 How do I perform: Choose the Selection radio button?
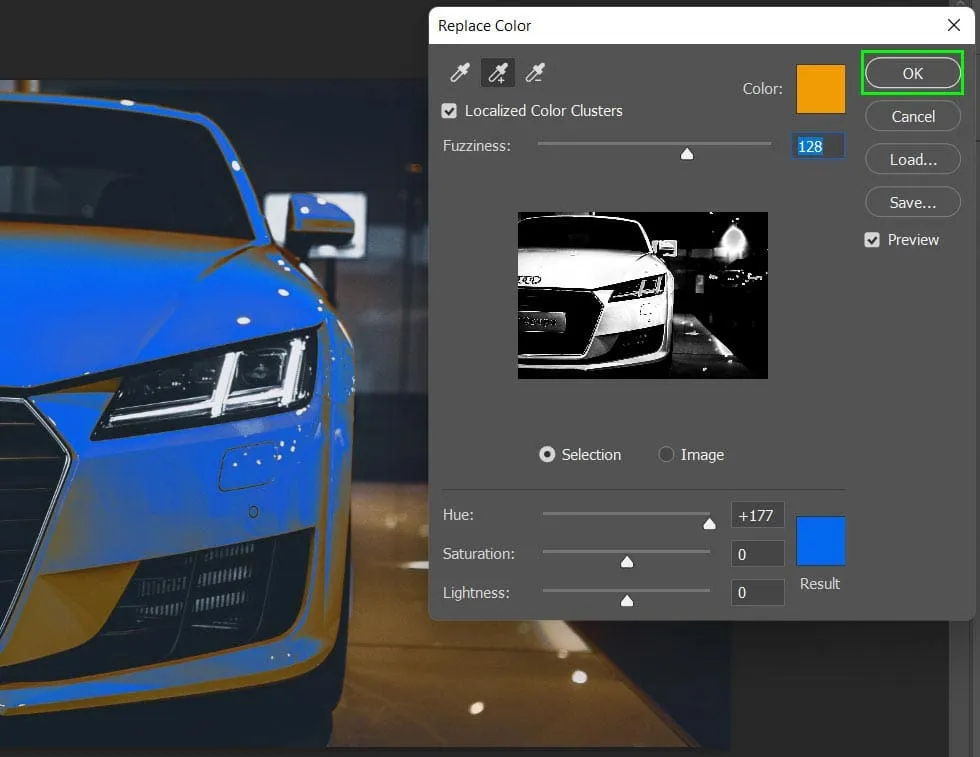547,455
